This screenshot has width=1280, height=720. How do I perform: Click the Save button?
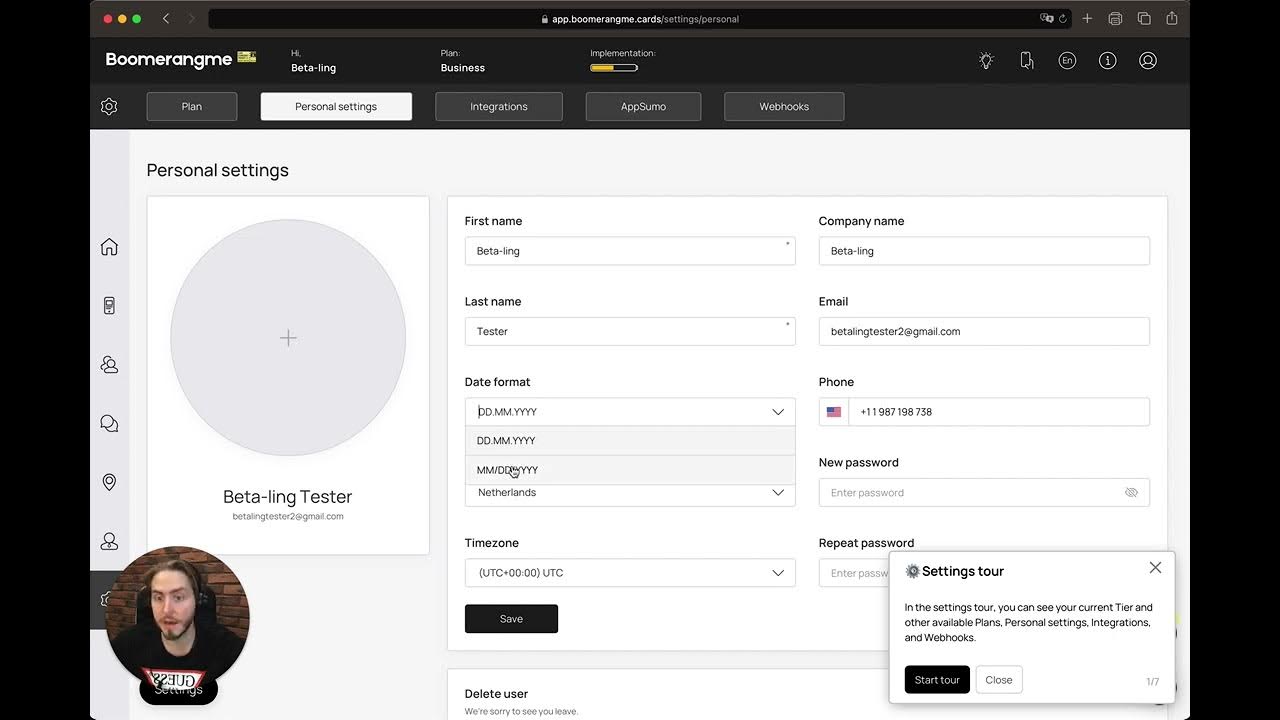click(x=511, y=619)
